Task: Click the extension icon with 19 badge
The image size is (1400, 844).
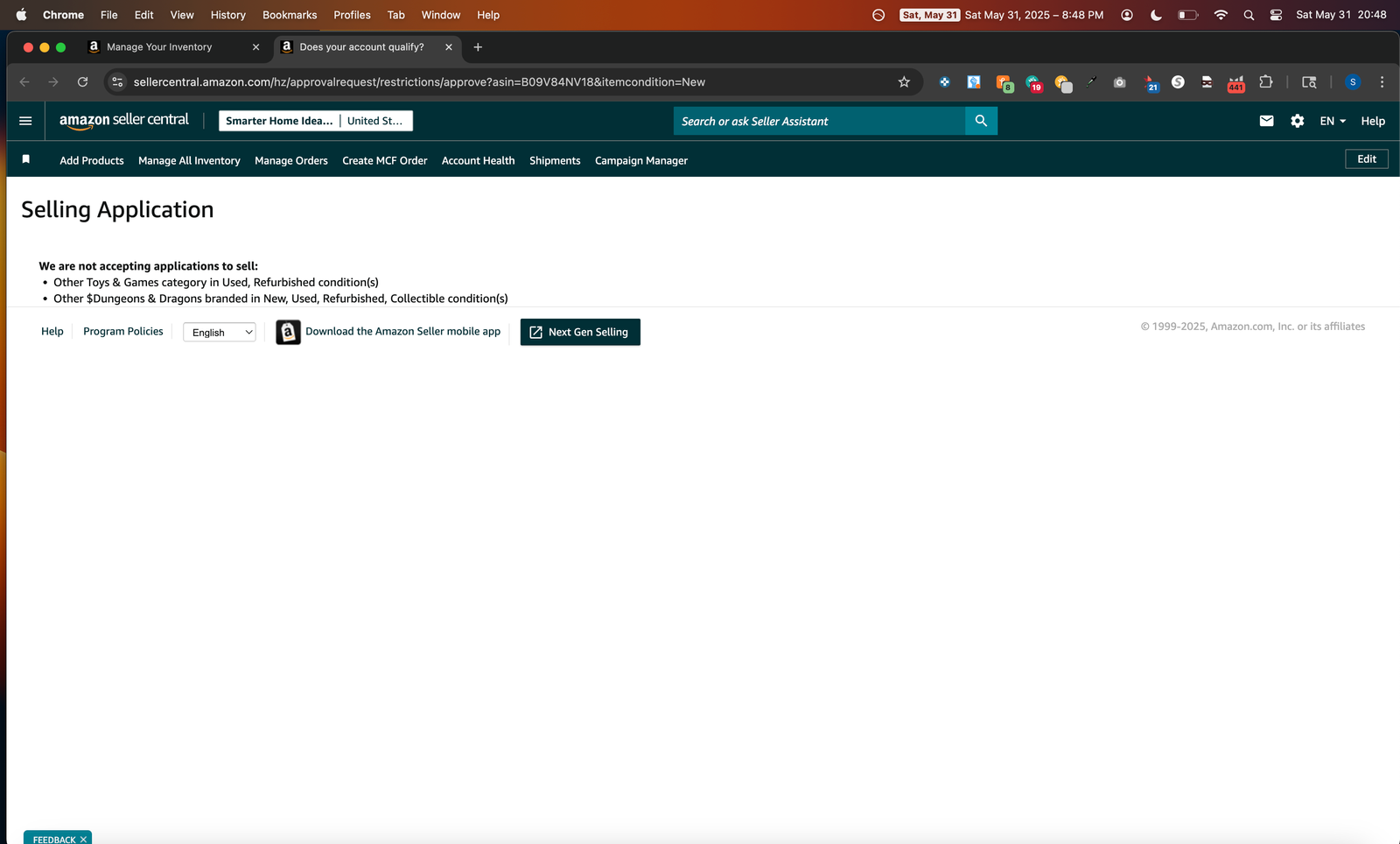Action: point(1033,83)
